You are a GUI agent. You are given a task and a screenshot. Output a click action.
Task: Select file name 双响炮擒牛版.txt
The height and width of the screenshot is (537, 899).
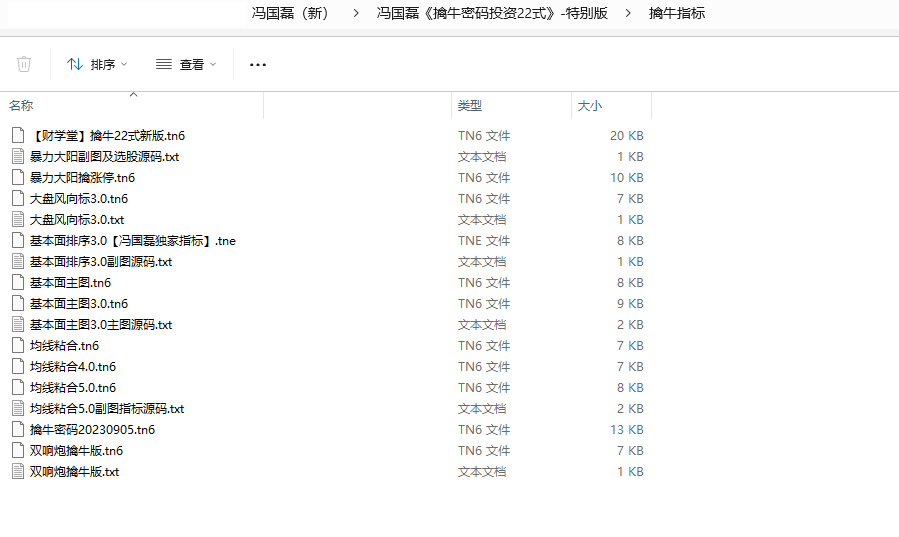click(x=75, y=472)
